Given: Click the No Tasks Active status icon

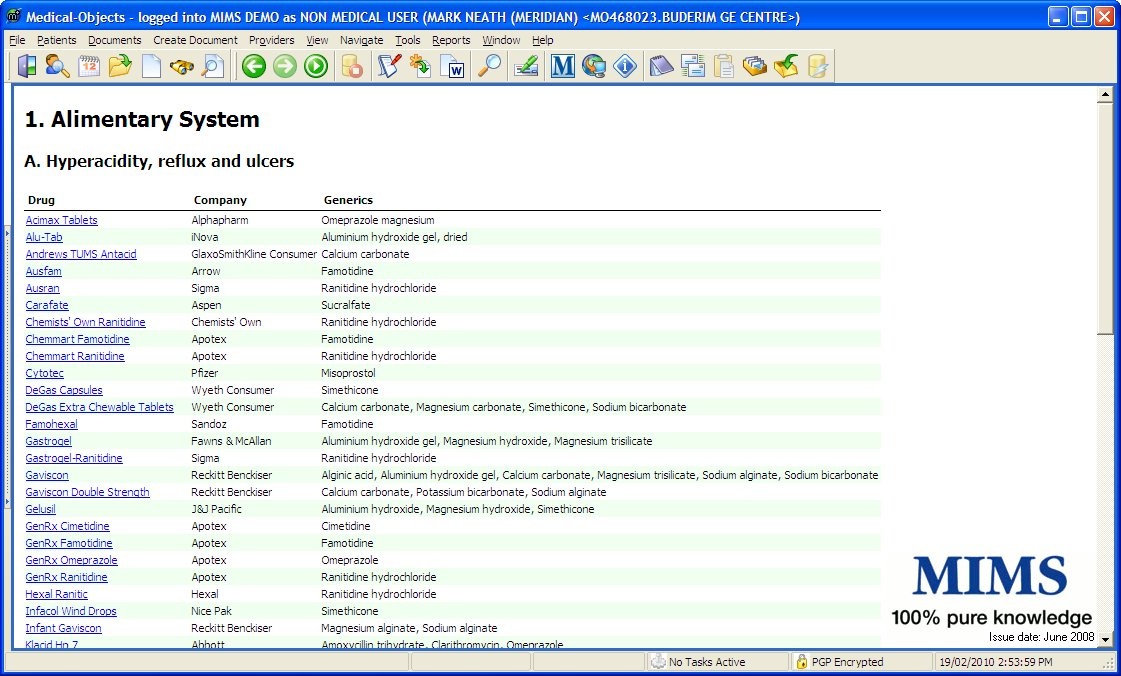Looking at the screenshot, I should pos(658,662).
